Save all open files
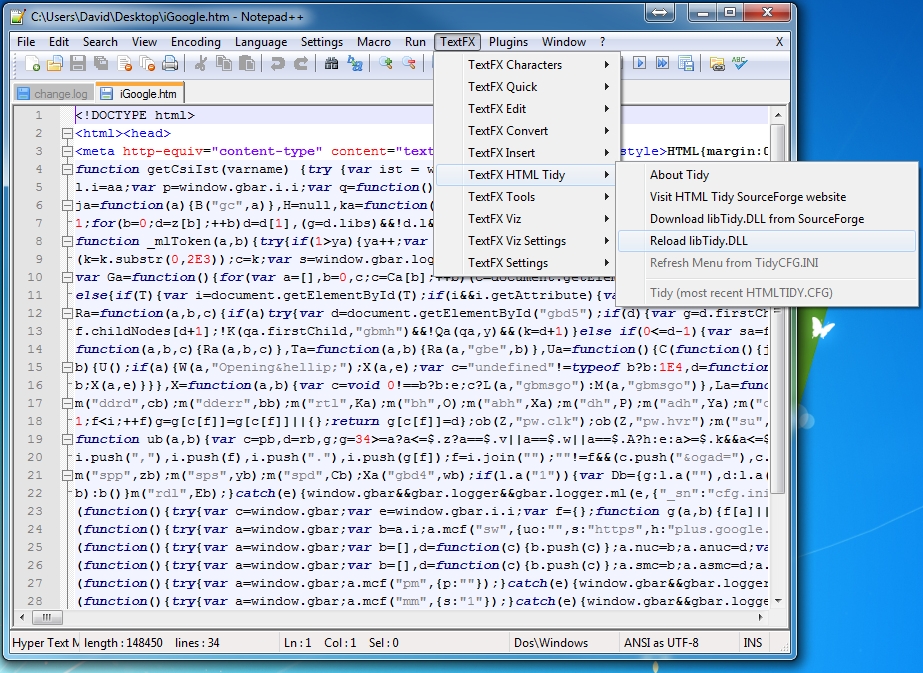The width and height of the screenshot is (923, 673). [99, 63]
